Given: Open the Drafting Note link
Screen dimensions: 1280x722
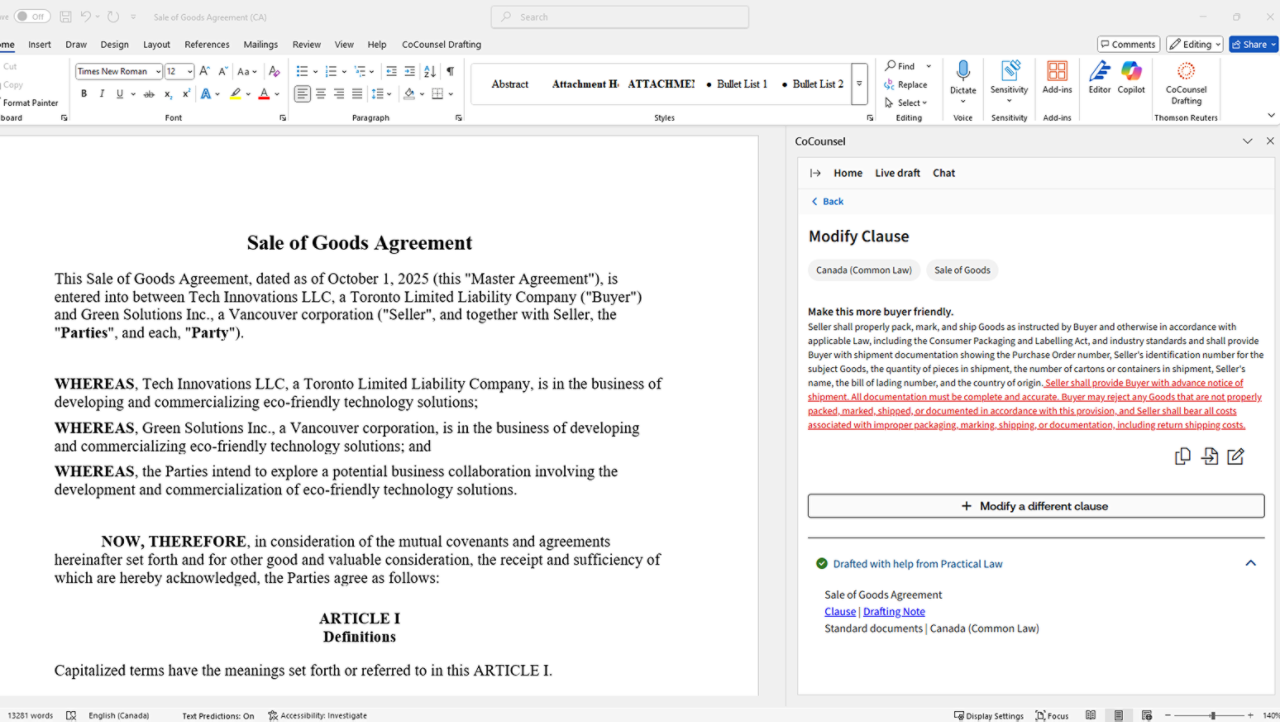Looking at the screenshot, I should pos(894,612).
